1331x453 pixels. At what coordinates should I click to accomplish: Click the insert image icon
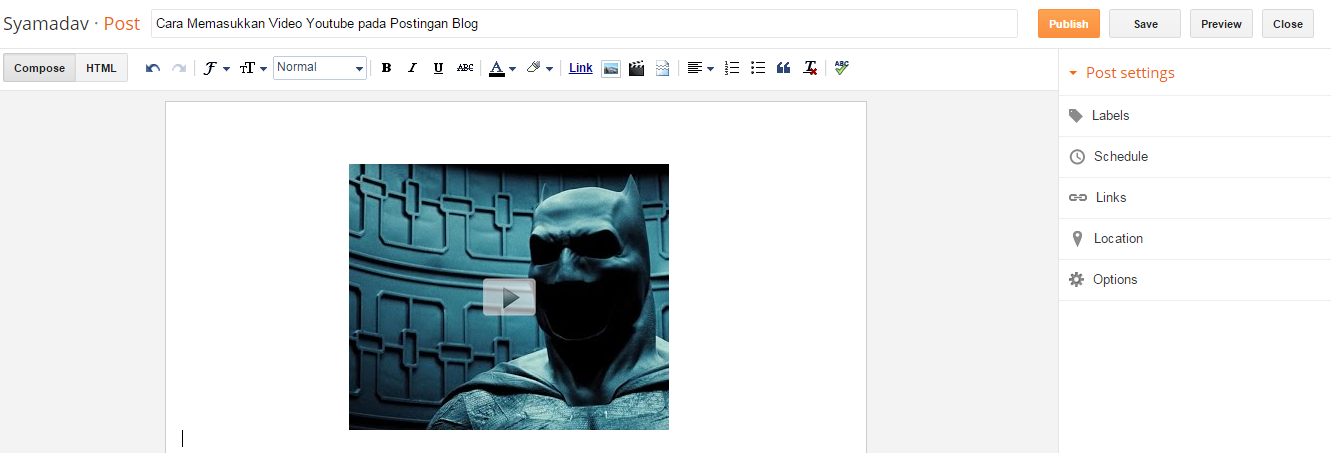(610, 68)
